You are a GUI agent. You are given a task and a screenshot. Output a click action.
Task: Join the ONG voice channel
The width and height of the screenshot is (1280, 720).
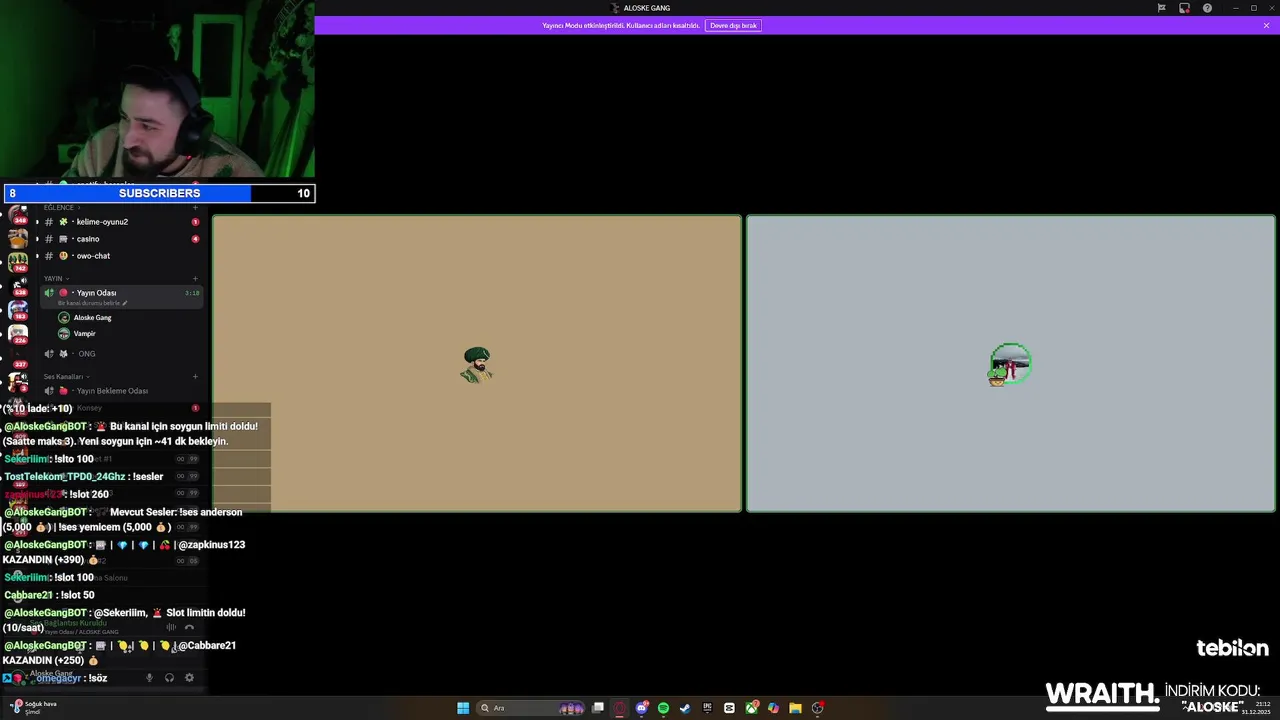point(120,354)
